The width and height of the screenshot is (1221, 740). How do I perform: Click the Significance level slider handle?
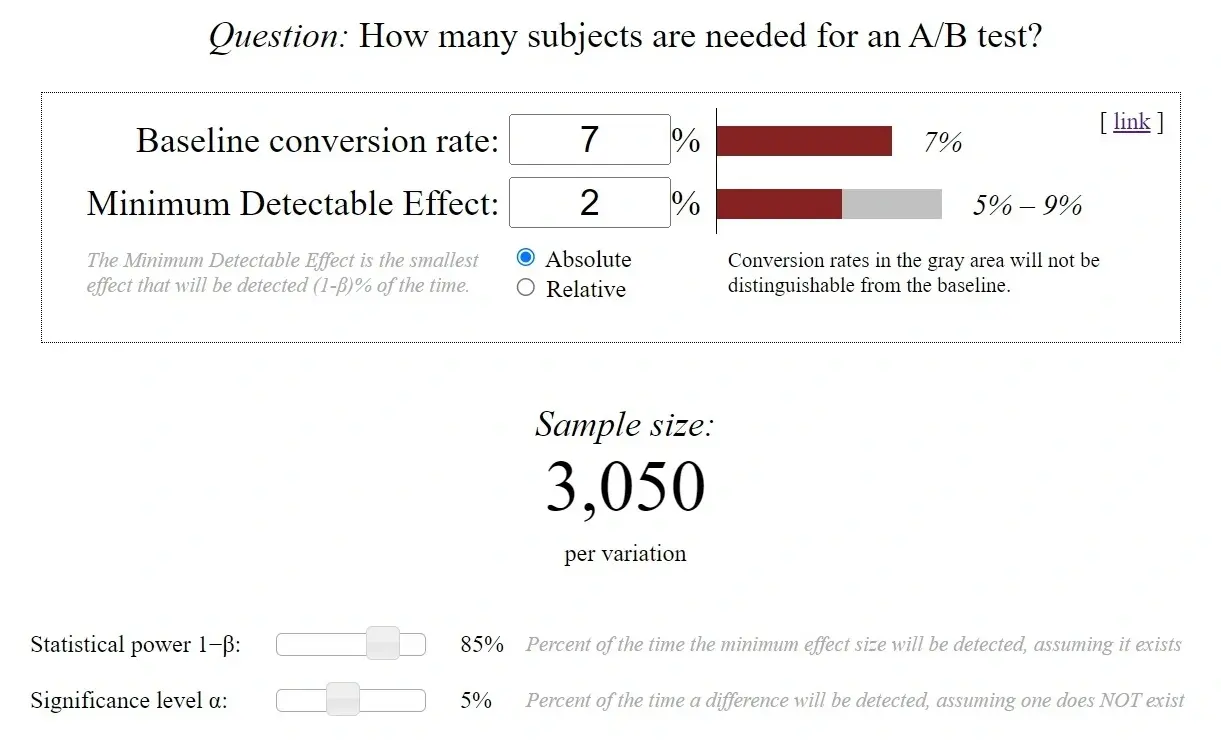coord(343,700)
